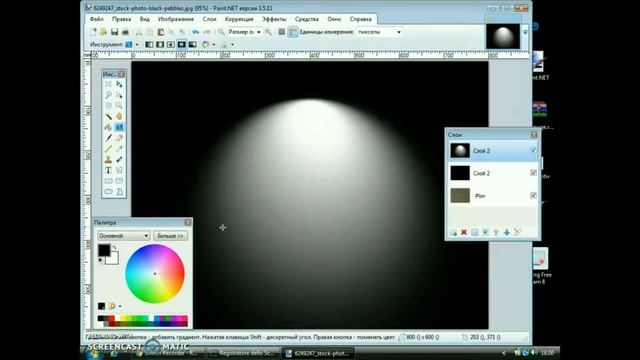640x360 pixels.
Task: Open the Слои menu
Action: (x=209, y=19)
